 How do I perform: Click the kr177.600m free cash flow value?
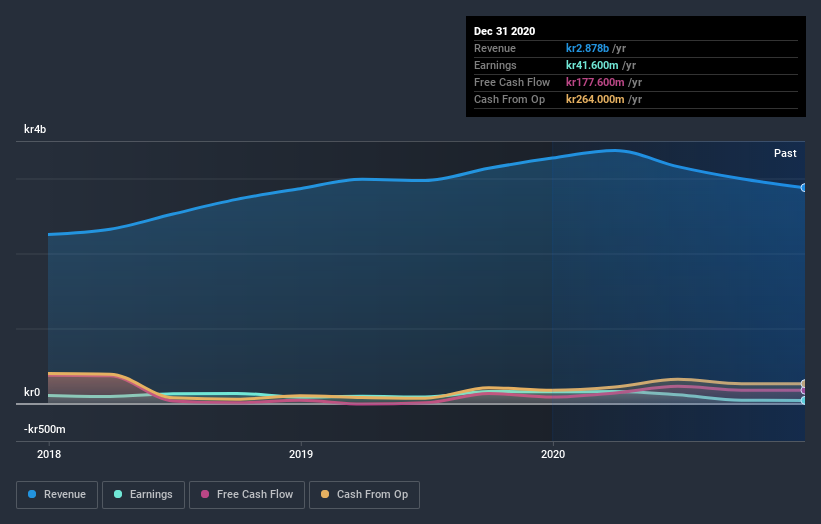click(x=595, y=82)
